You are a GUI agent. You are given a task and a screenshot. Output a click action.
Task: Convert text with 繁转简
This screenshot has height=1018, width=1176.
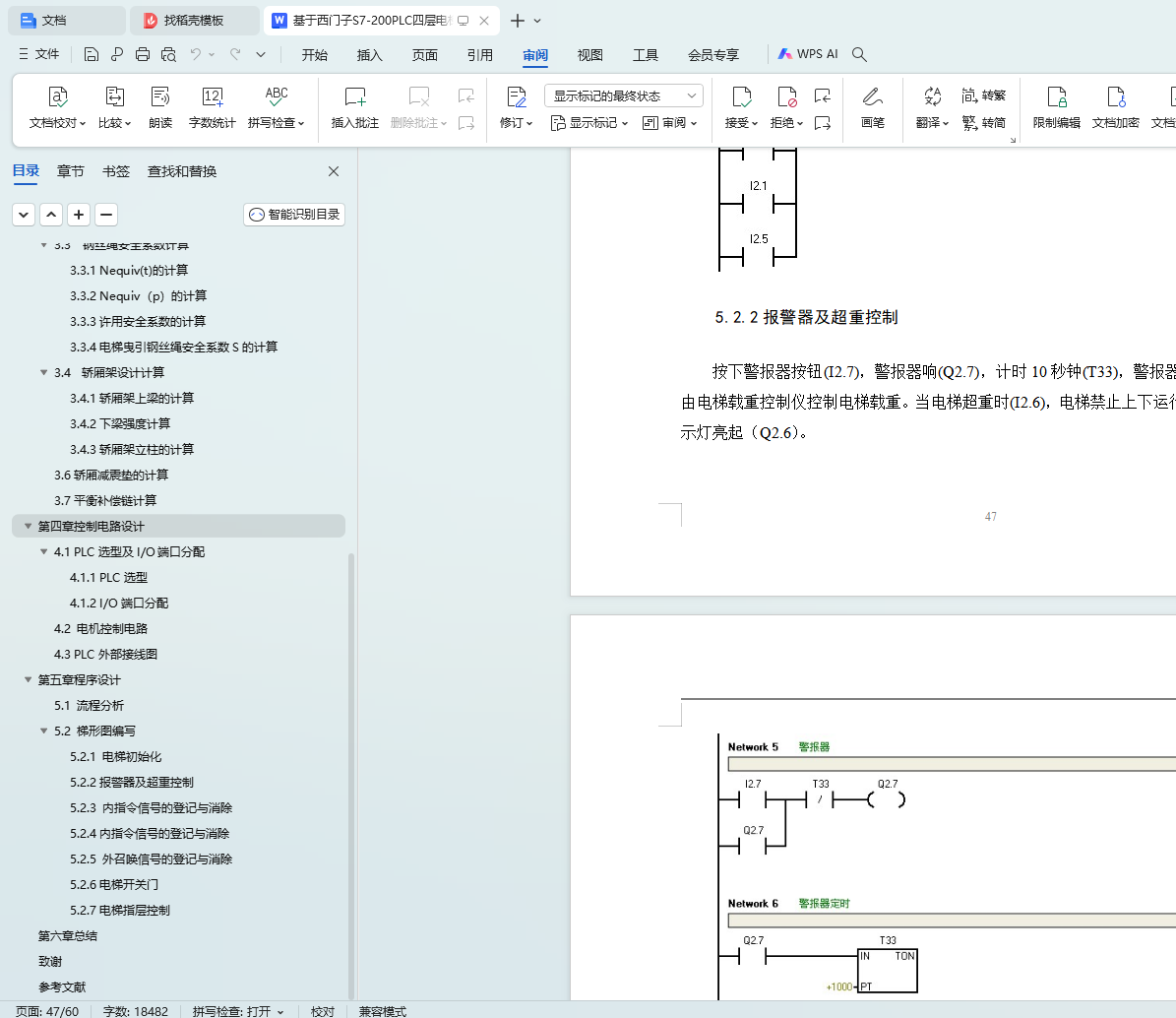(983, 122)
